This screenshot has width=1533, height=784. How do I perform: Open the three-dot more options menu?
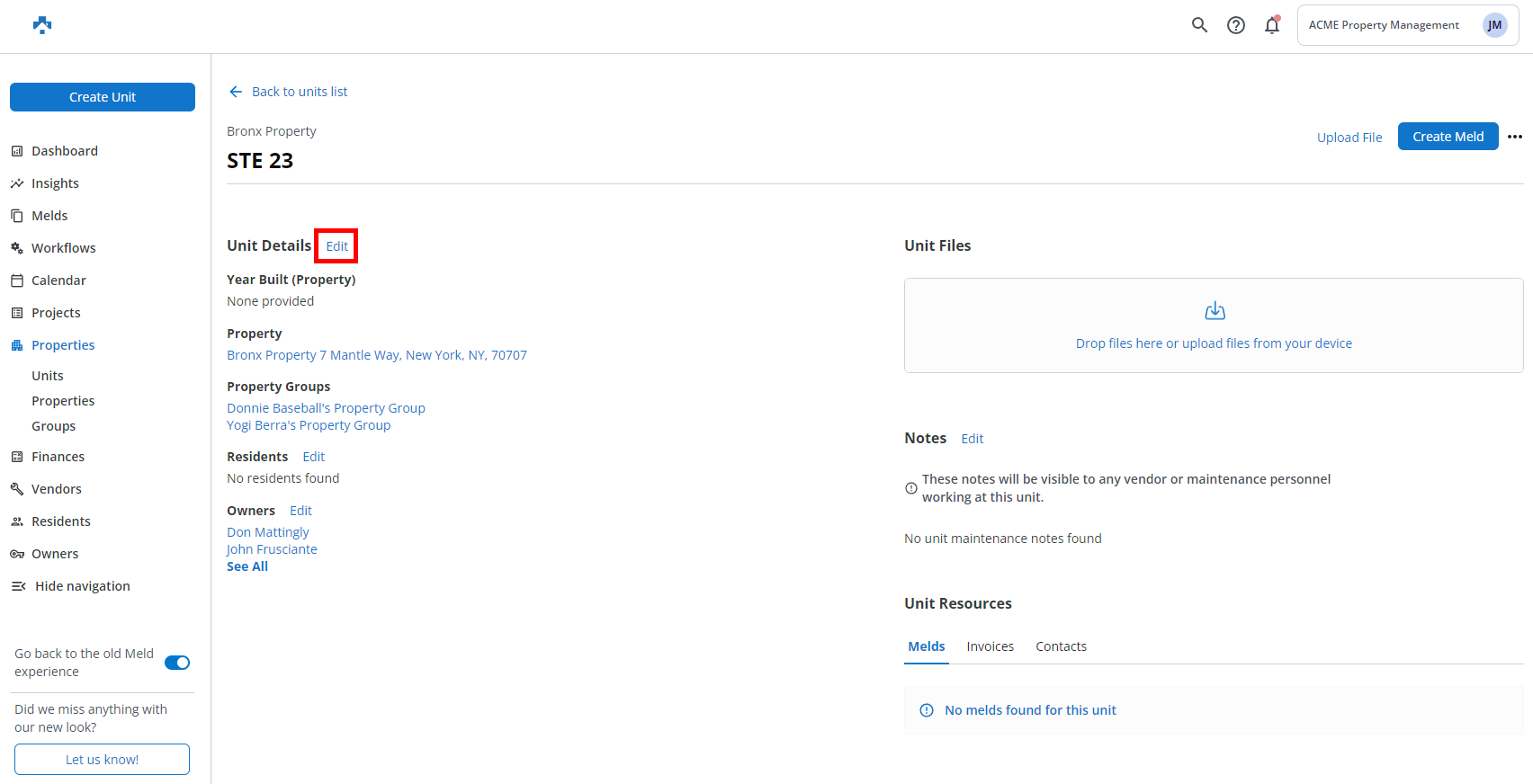[1515, 137]
